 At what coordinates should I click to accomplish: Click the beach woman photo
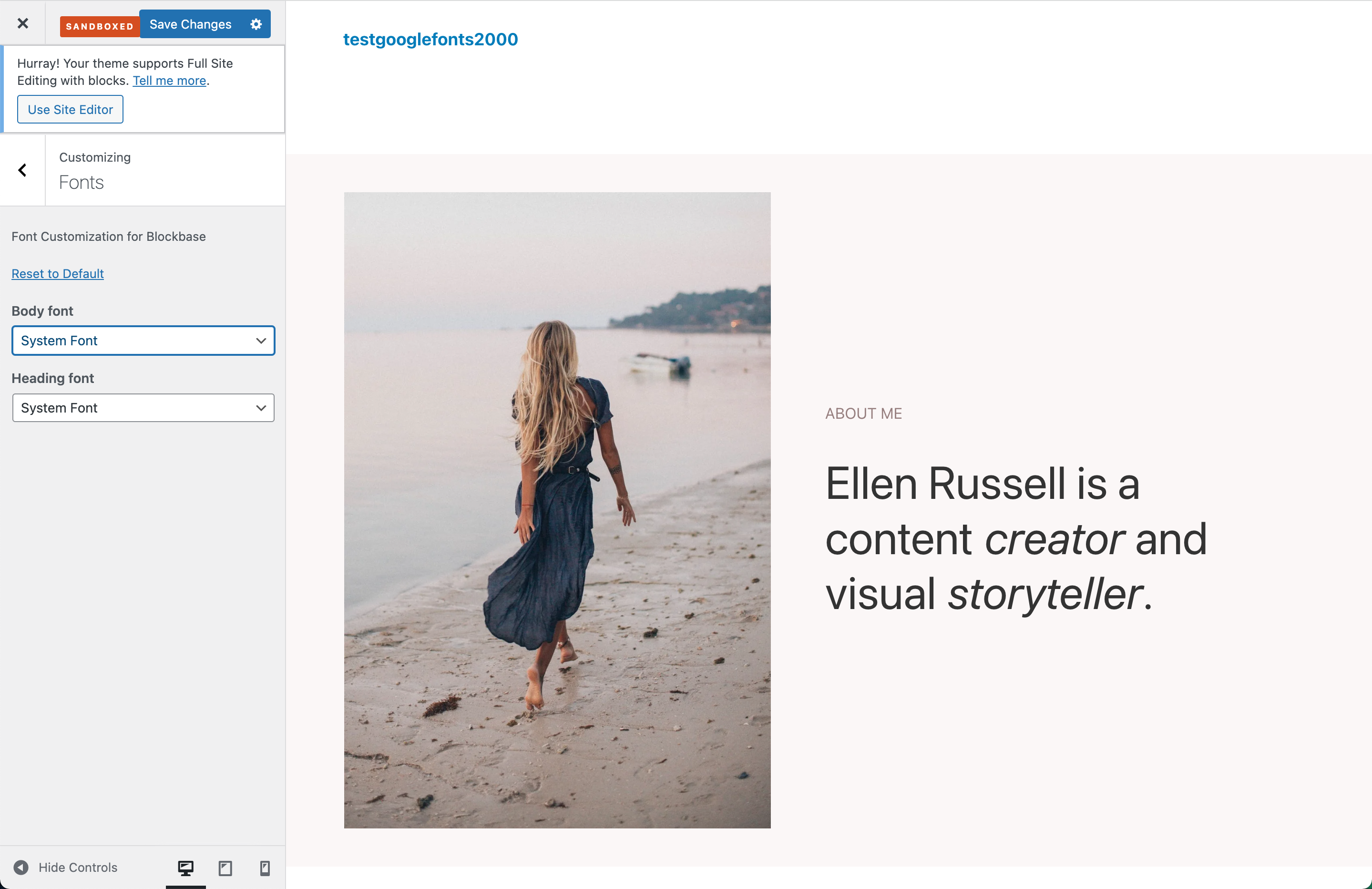557,510
